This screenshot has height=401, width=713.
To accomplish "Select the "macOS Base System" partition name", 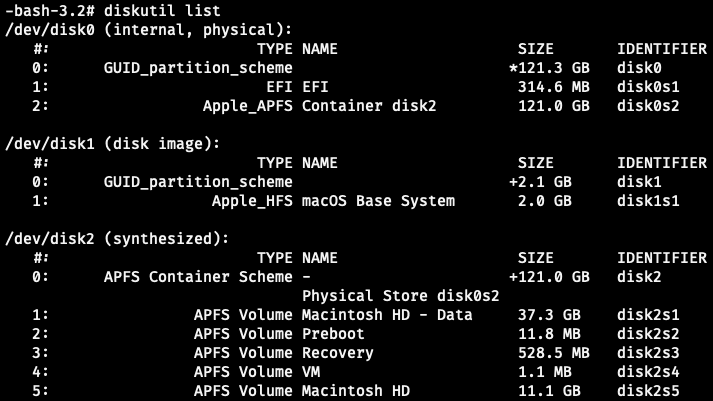I will 378,200.
